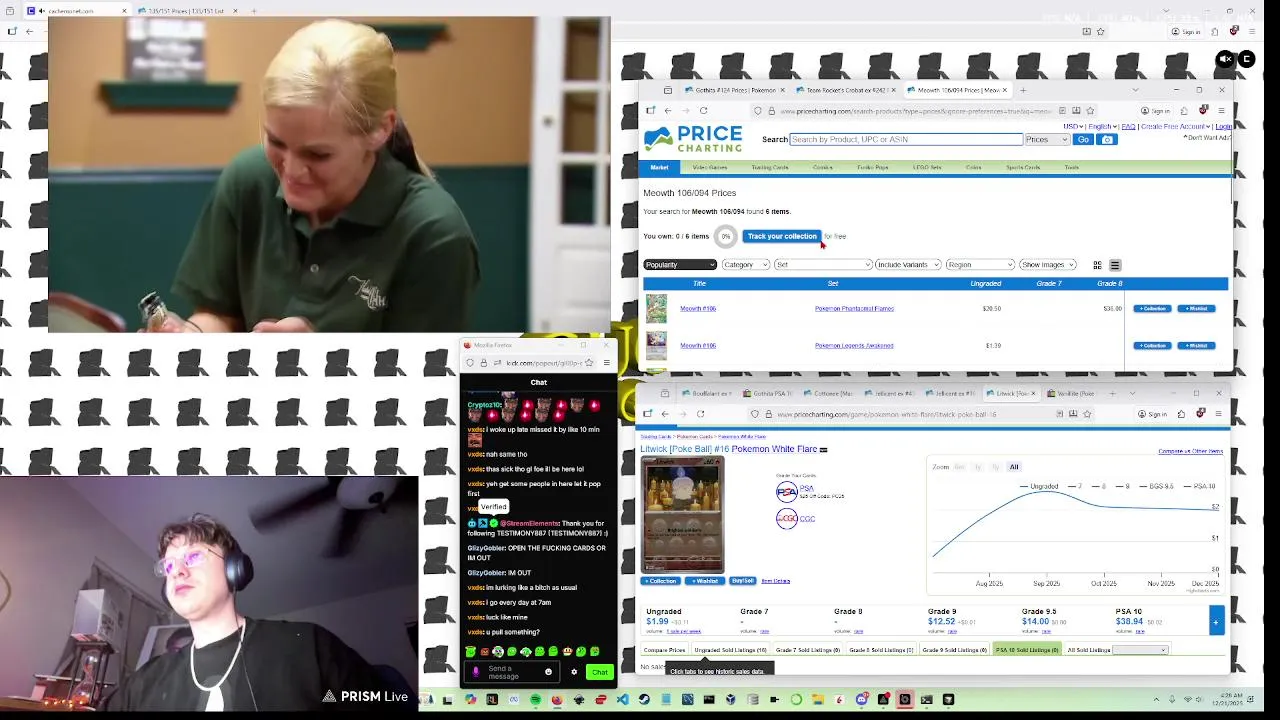Click the Track your collection button
Screen dimensions: 1280x720
(782, 236)
